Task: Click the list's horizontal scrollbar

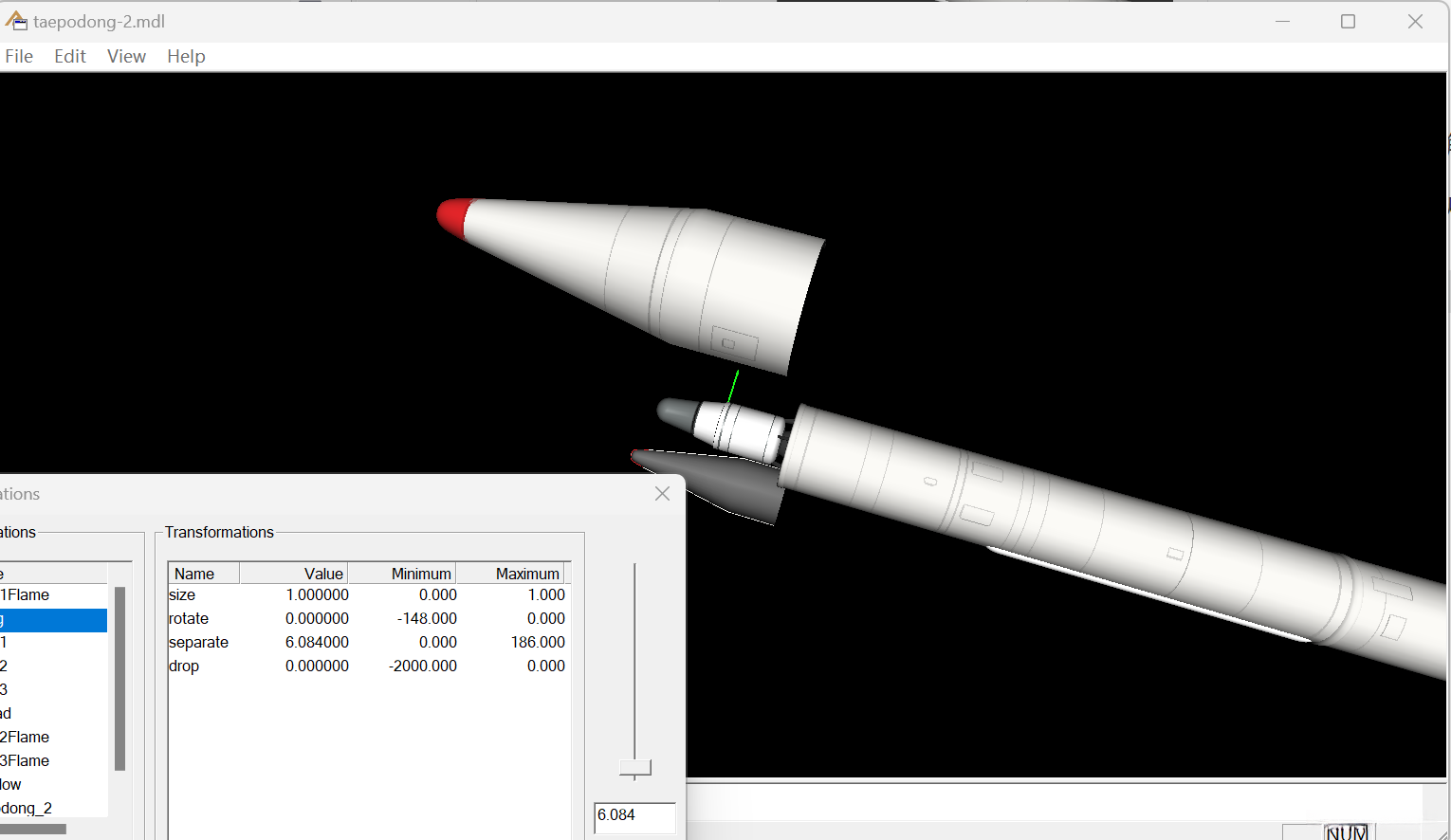Action: pos(33,829)
